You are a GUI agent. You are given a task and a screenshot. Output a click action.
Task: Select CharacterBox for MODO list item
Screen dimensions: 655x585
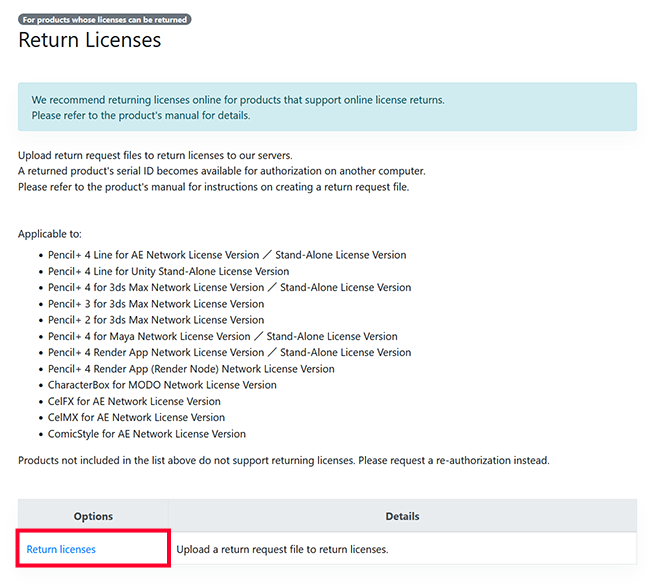(x=162, y=385)
